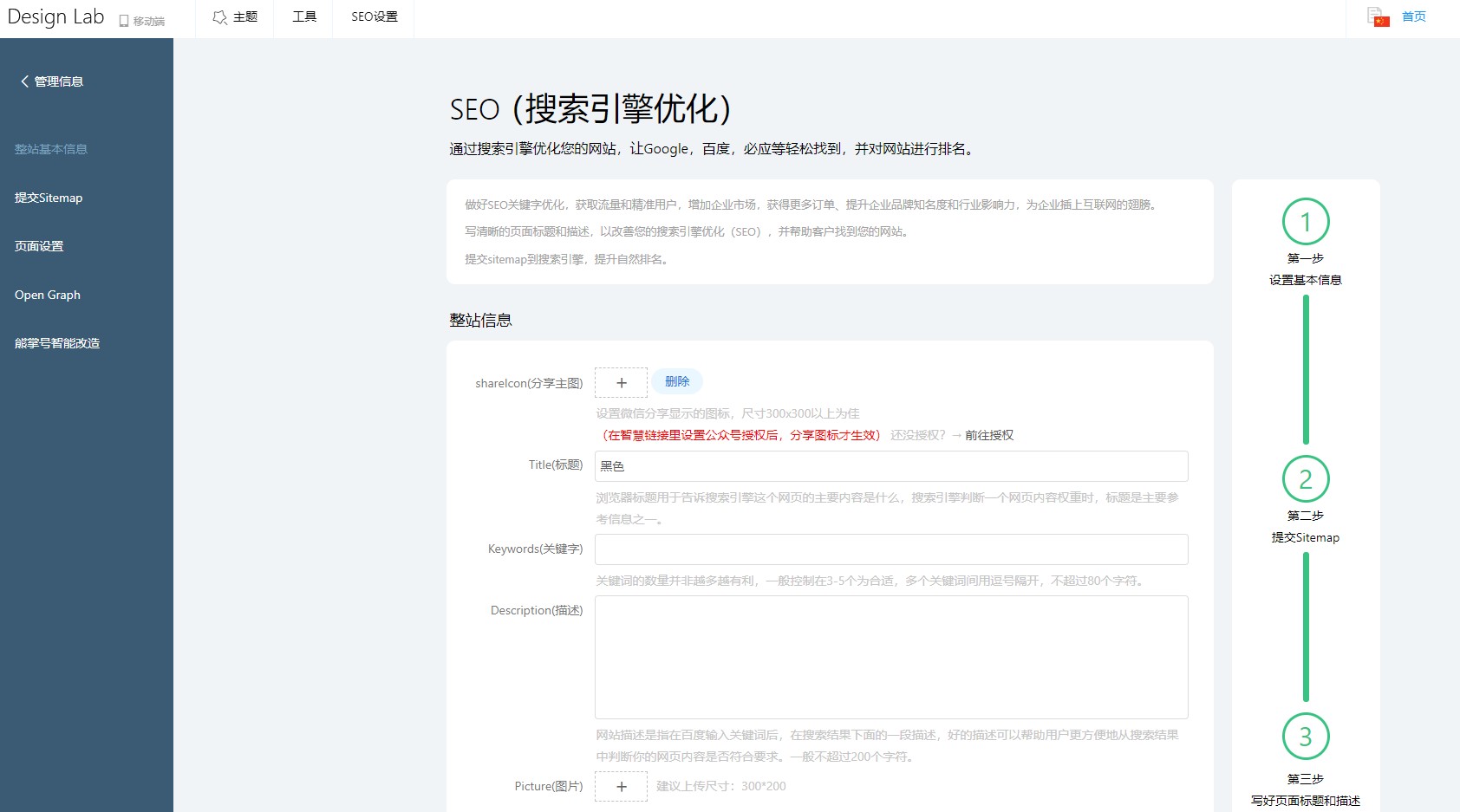Click the 整站信息 section heading
This screenshot has width=1460, height=812.
pyautogui.click(x=480, y=320)
